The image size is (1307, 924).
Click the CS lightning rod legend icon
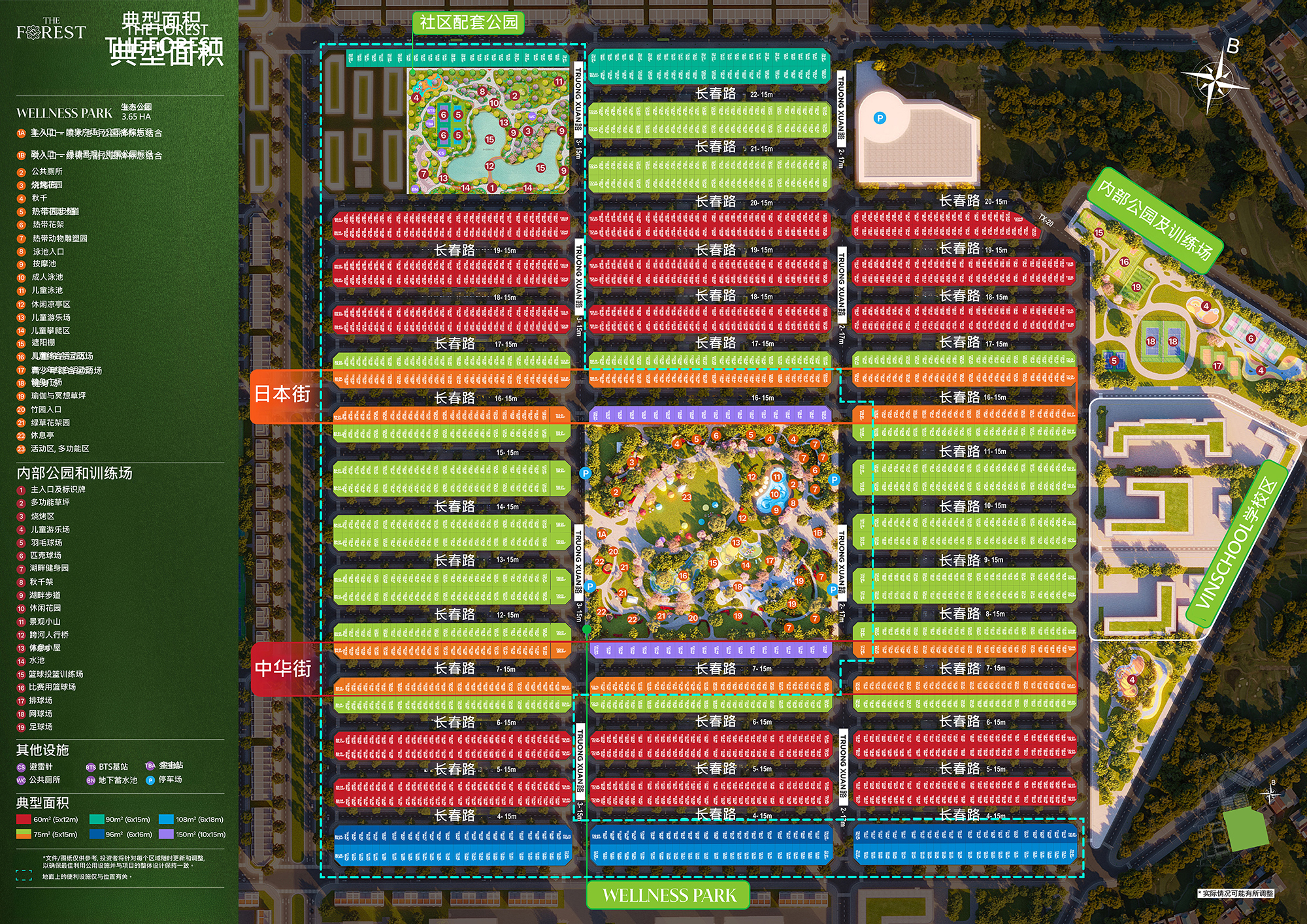coord(21,767)
